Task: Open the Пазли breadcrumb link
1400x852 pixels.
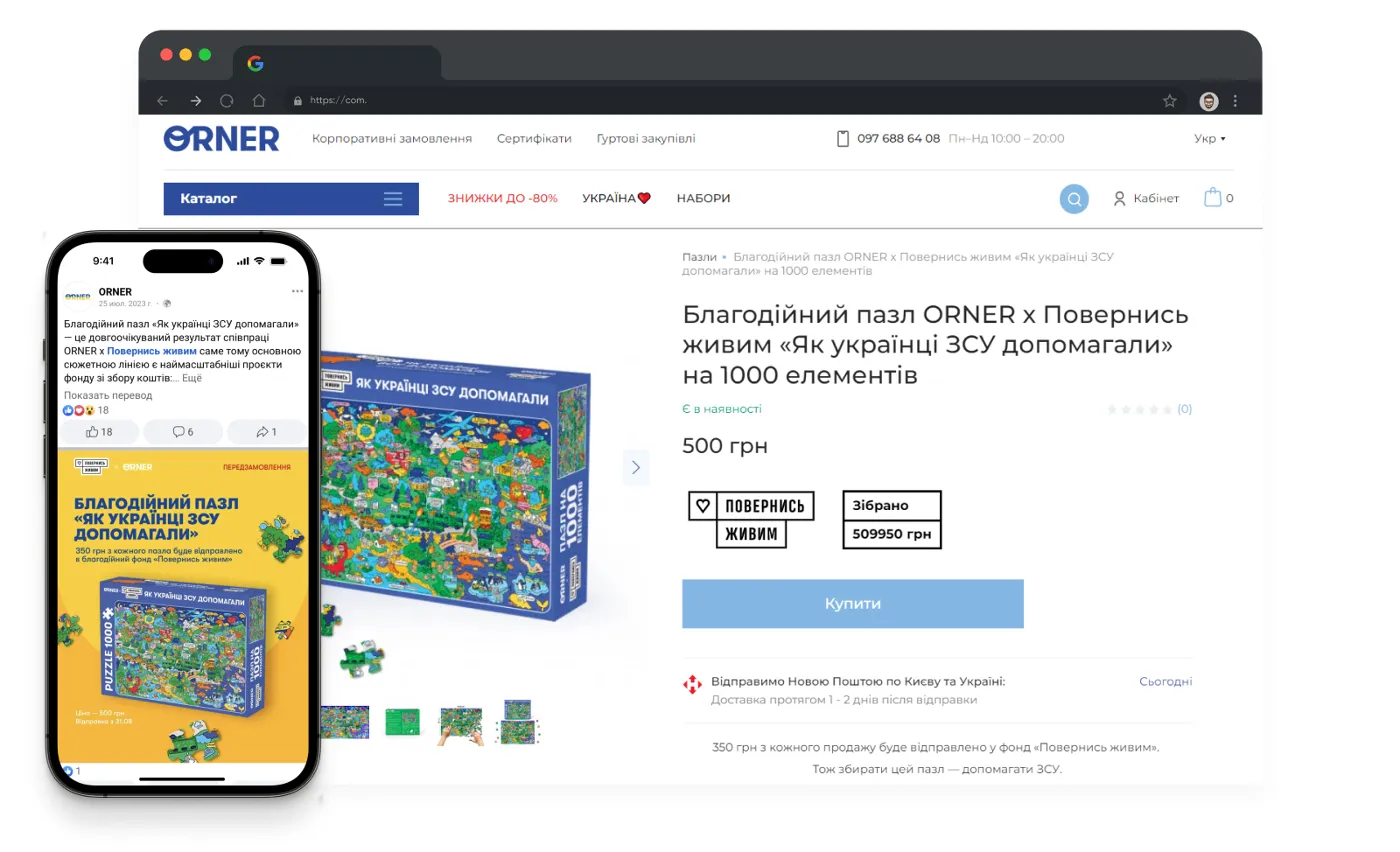Action: click(699, 257)
